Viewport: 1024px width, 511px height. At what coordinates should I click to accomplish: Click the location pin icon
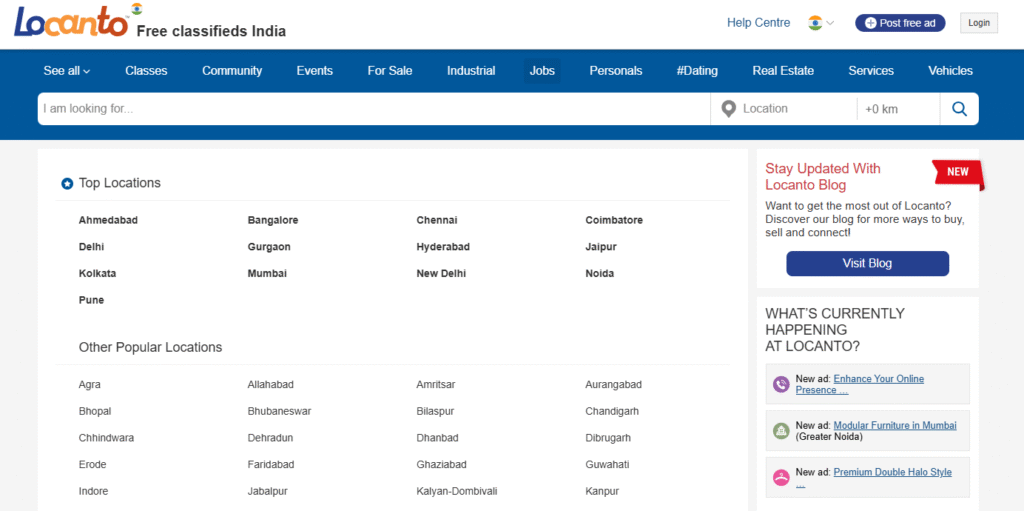click(x=728, y=109)
